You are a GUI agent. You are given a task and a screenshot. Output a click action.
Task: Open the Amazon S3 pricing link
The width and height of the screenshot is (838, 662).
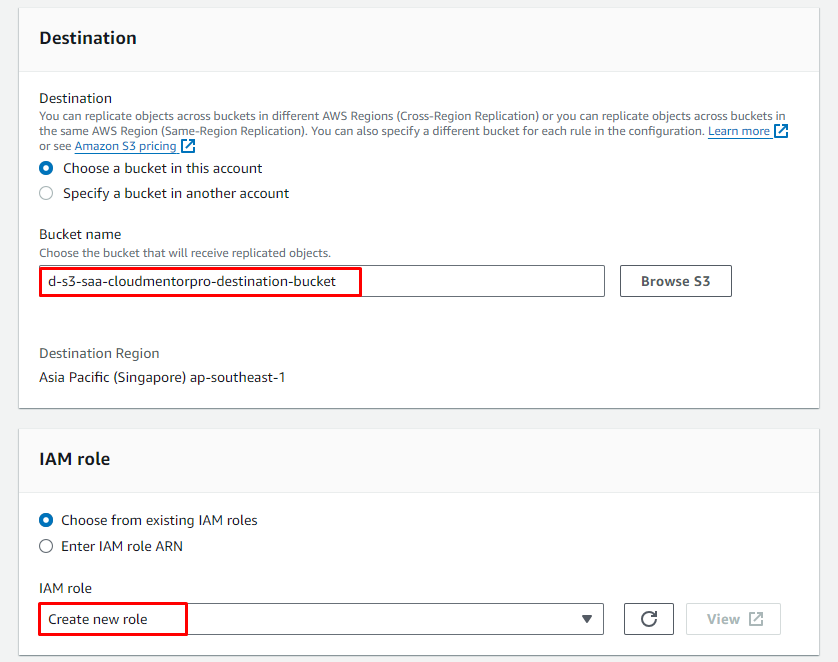click(125, 146)
